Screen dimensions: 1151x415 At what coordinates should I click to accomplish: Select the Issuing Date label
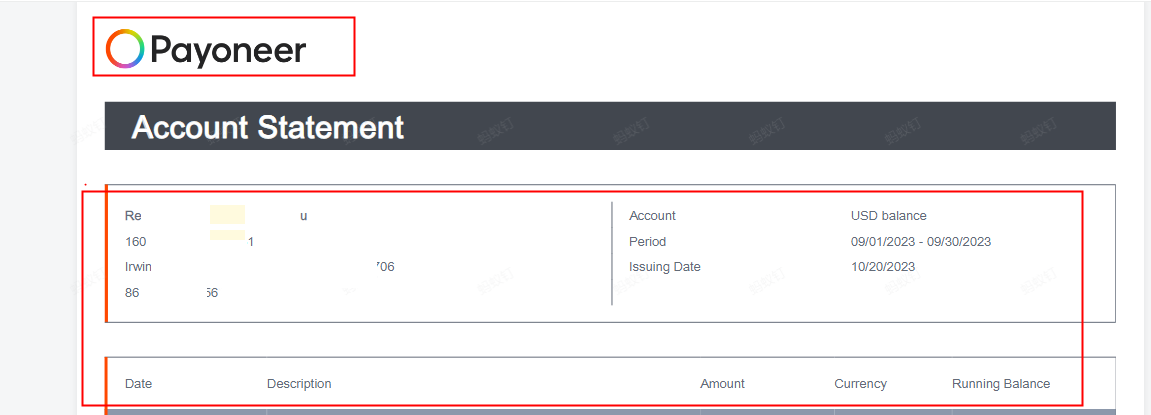tap(664, 267)
